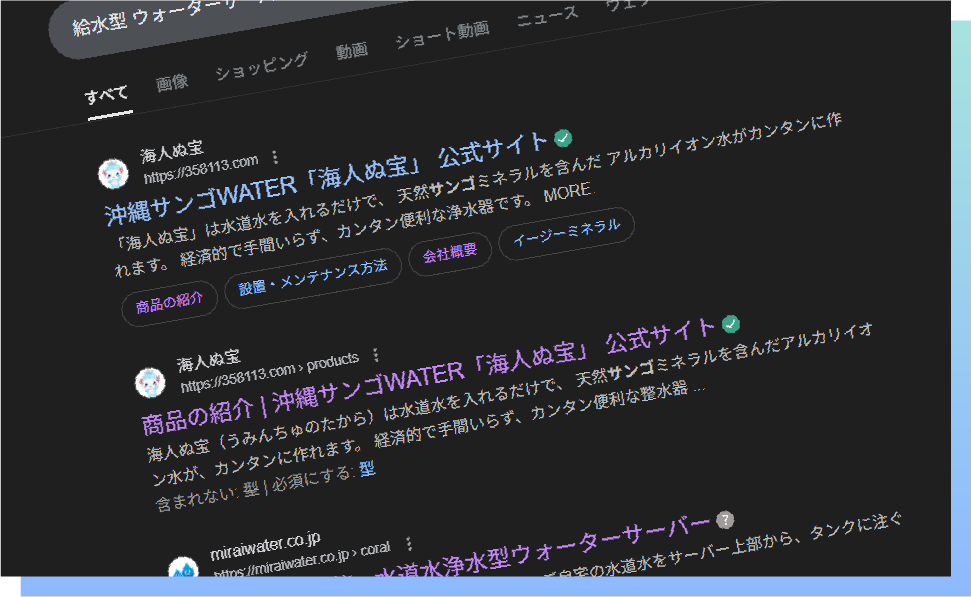971x597 pixels.
Task: Click the green verified badge on the 商品の紹介 result title
Action: [732, 323]
